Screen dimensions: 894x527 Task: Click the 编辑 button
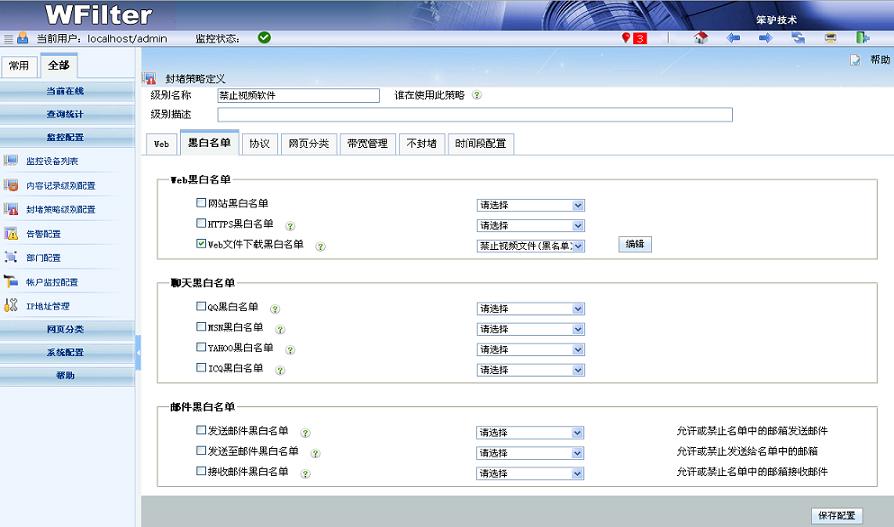(634, 244)
